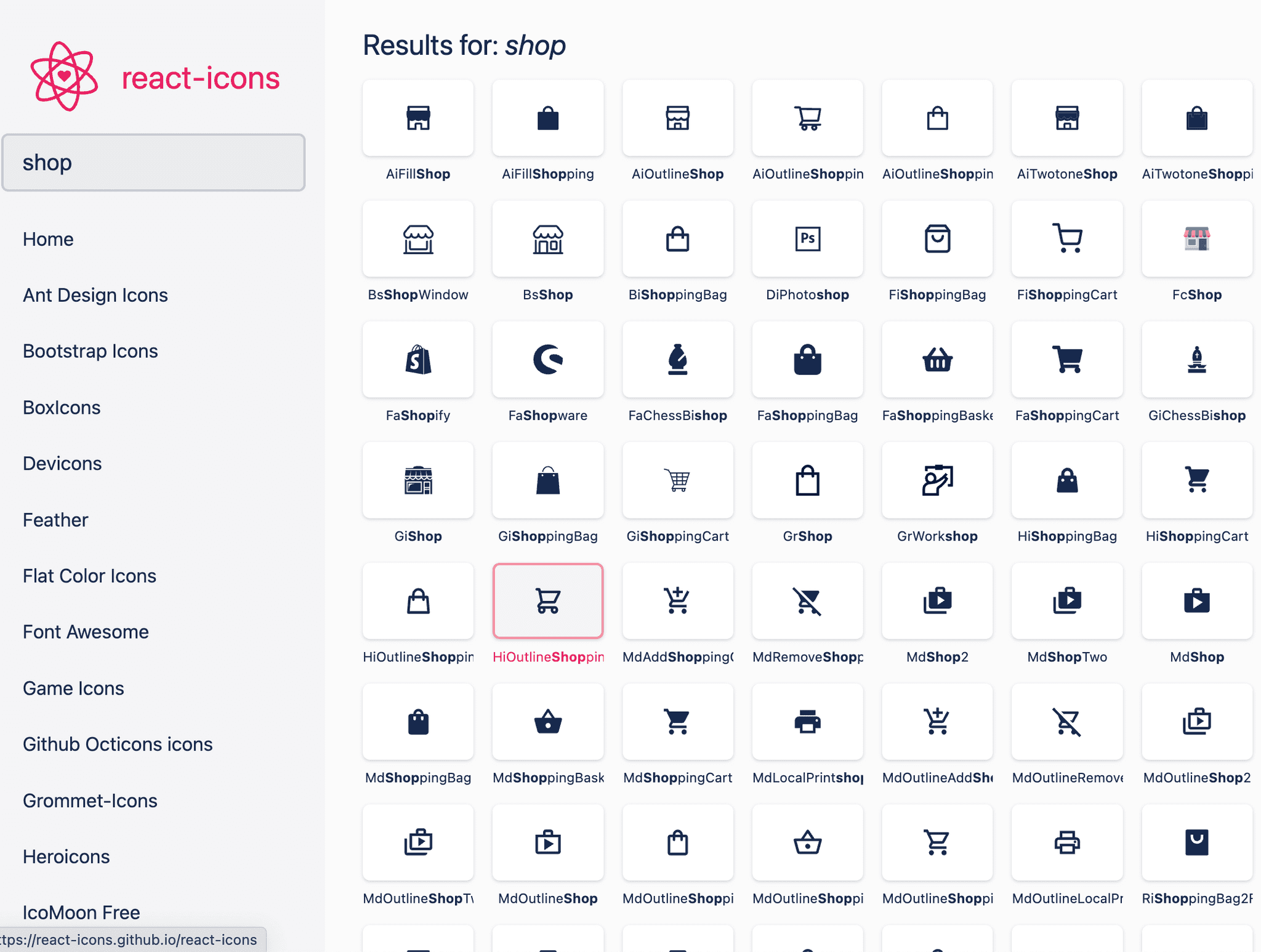Expand the Game Icons category
Image resolution: width=1261 pixels, height=952 pixels.
click(x=75, y=688)
